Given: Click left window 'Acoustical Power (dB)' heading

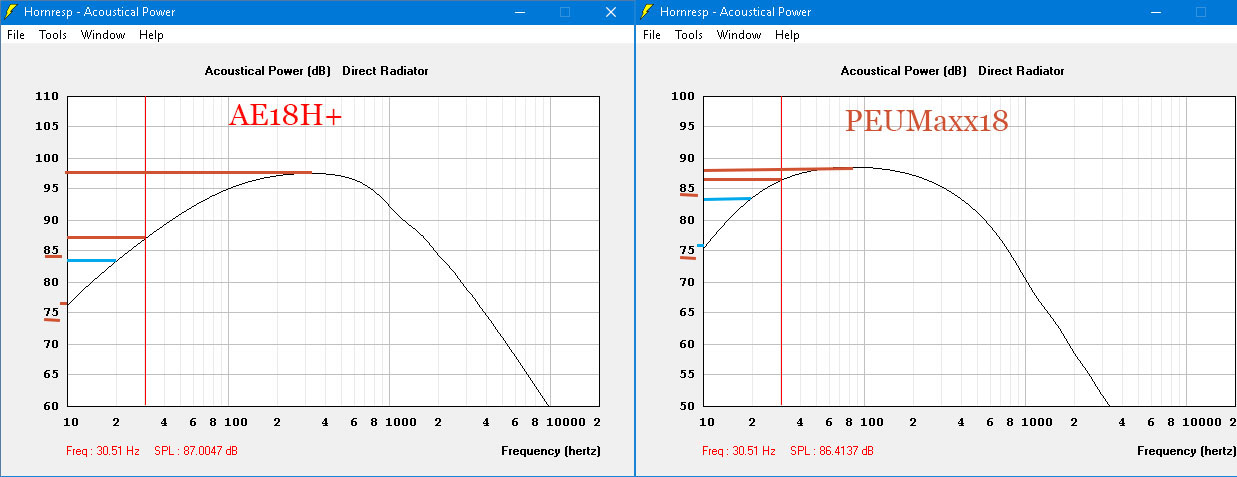Looking at the screenshot, I should pos(267,71).
